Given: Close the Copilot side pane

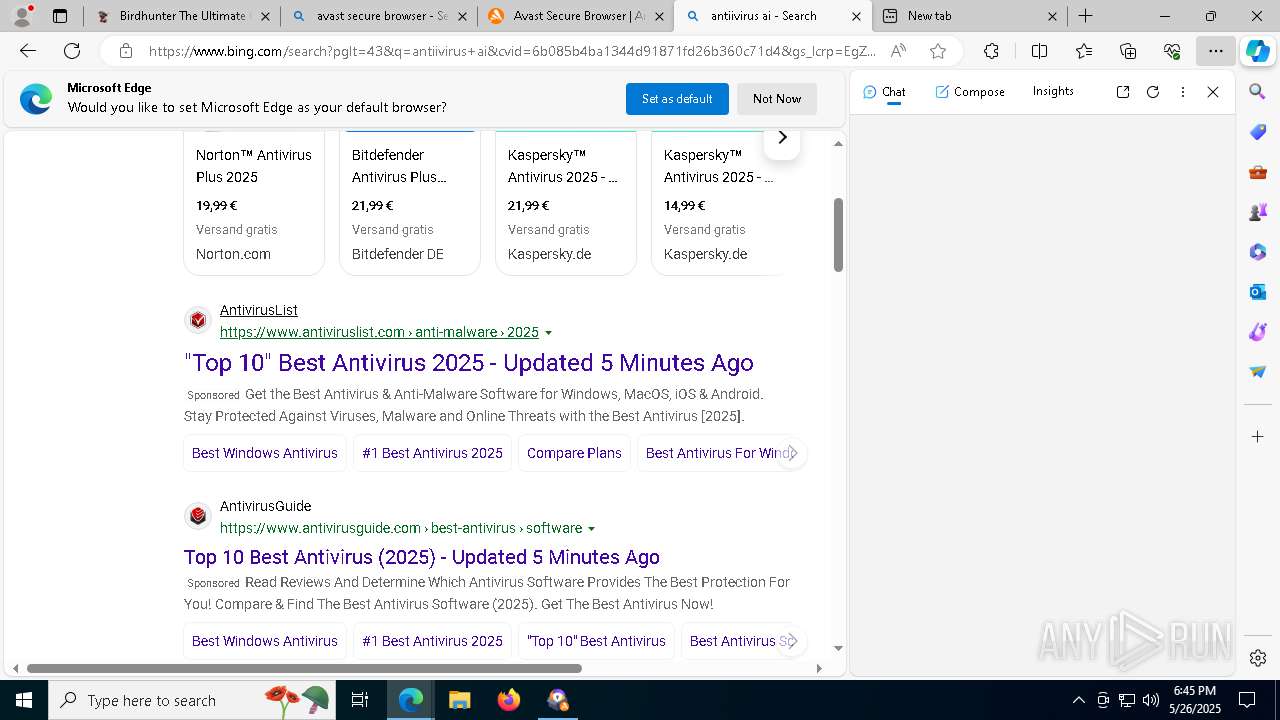Looking at the screenshot, I should tap(1213, 92).
